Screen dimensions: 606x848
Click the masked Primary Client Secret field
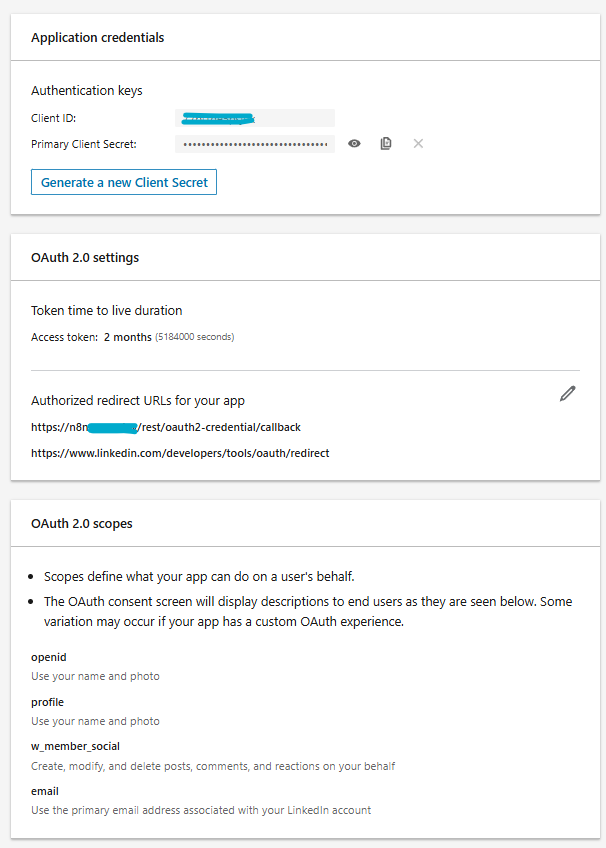tap(255, 145)
